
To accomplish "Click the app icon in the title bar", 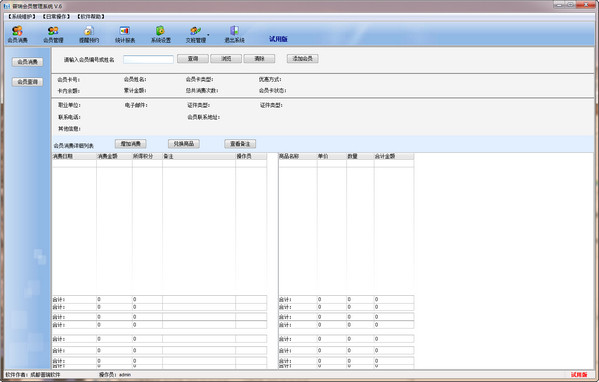I will pyautogui.click(x=7, y=6).
